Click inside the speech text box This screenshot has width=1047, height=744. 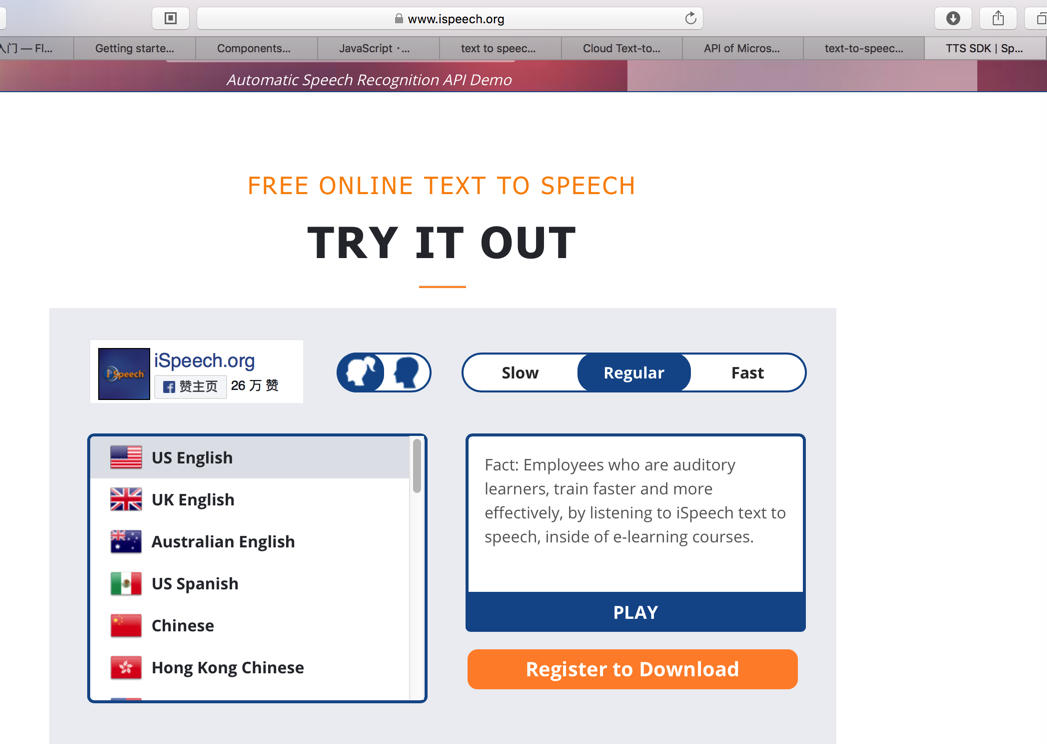coord(636,514)
